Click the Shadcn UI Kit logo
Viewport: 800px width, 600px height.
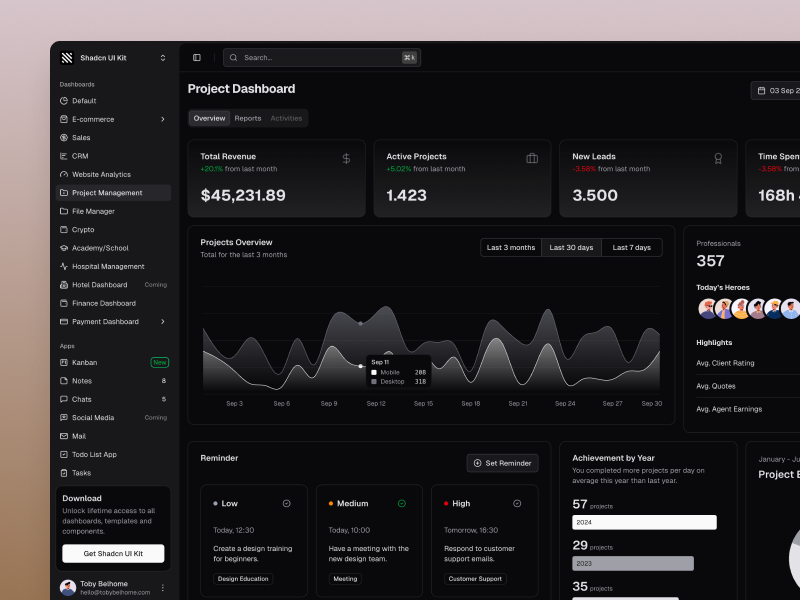pos(66,57)
